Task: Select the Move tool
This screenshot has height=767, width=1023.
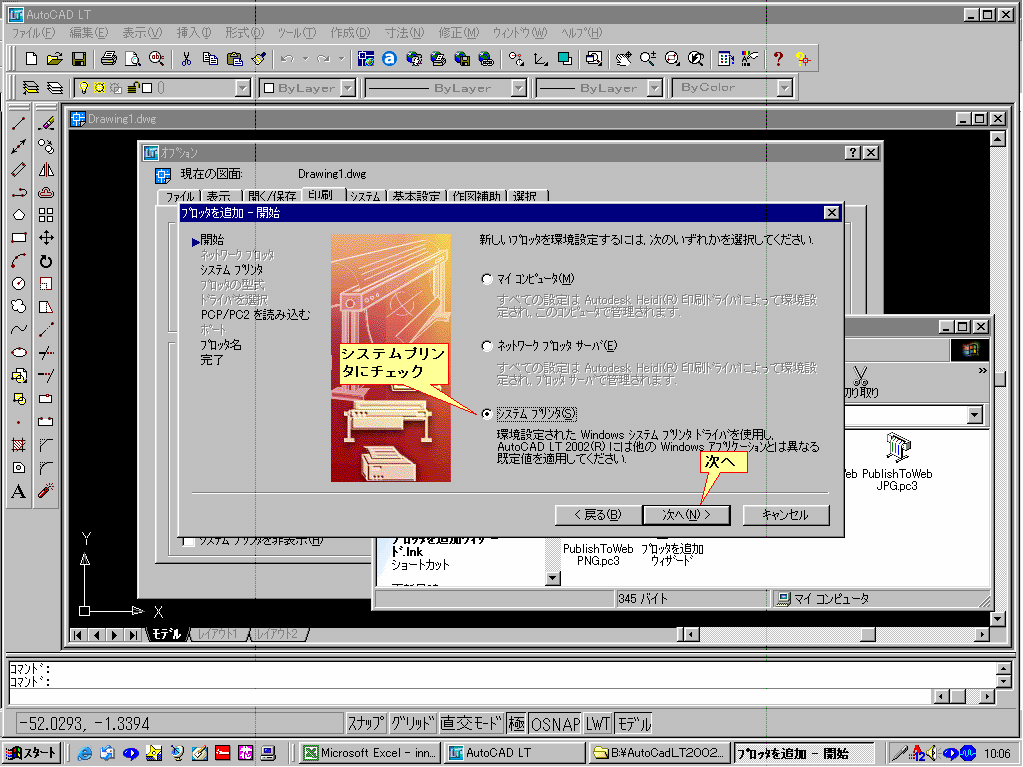Action: 46,238
